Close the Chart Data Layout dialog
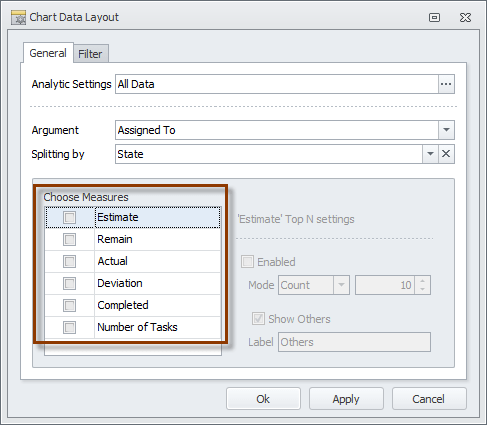The width and height of the screenshot is (487, 425). [x=465, y=17]
